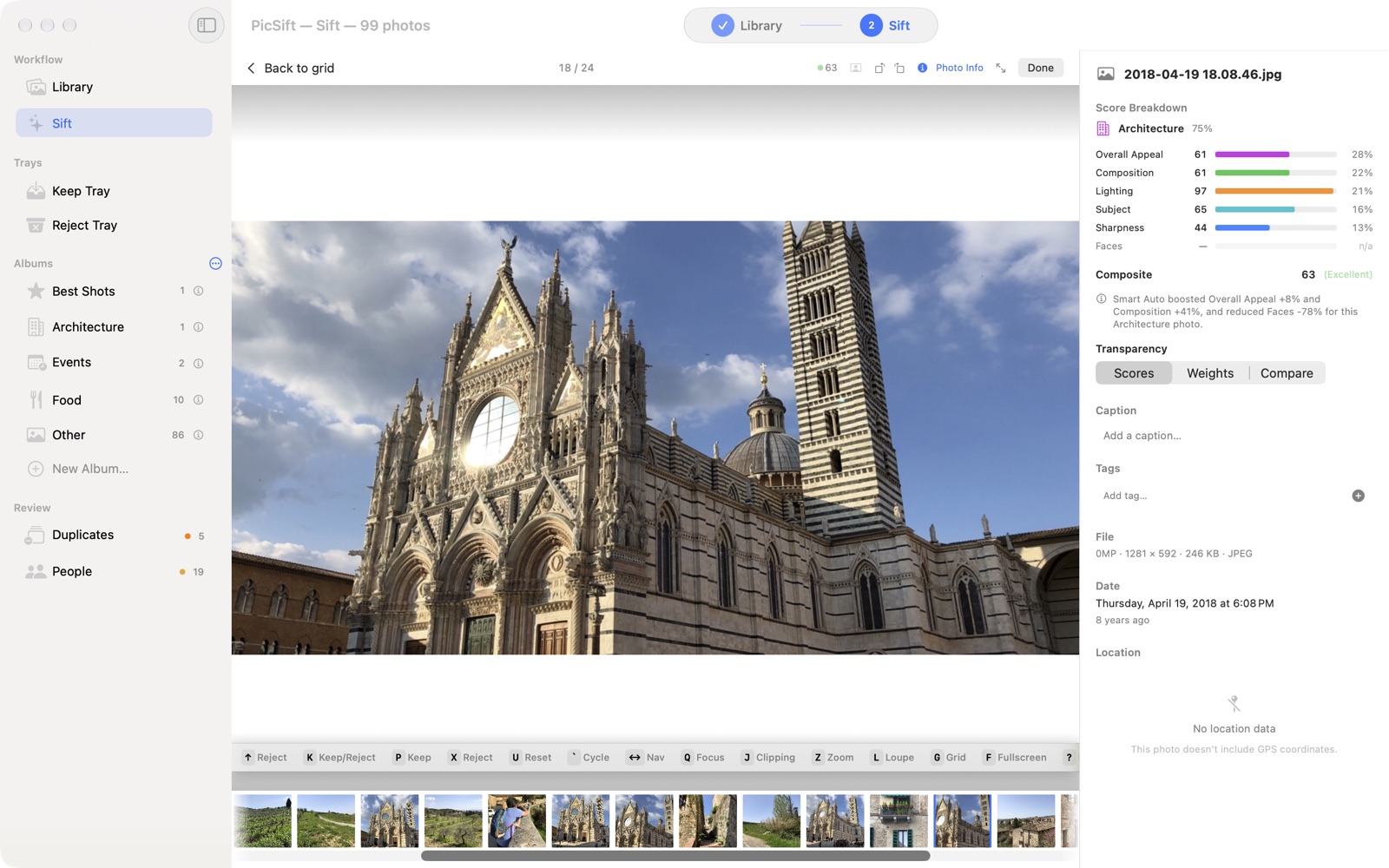
Task: Click the Fullscreen shortcut button
Action: click(x=1015, y=758)
